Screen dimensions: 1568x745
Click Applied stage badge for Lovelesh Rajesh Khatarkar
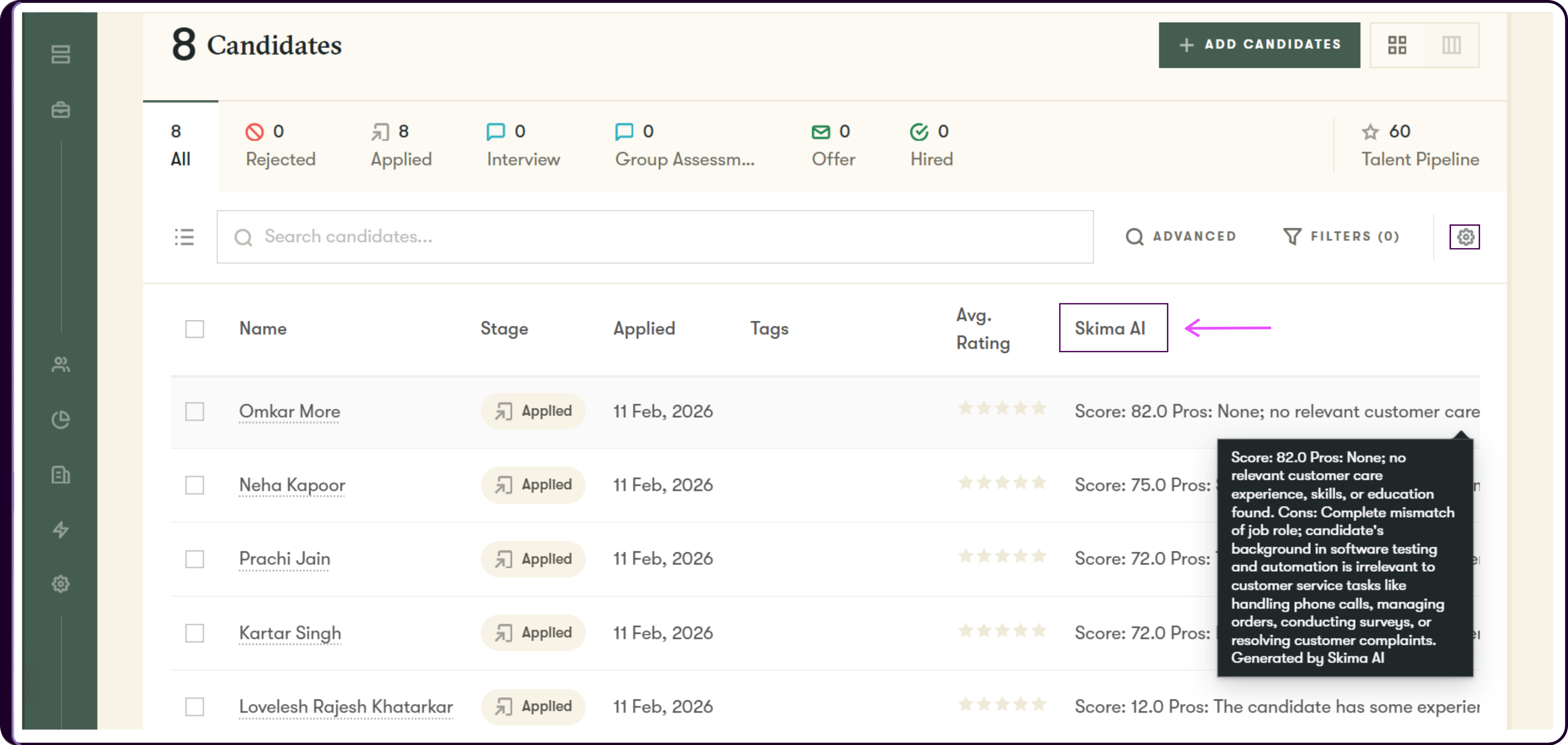pyautogui.click(x=533, y=707)
